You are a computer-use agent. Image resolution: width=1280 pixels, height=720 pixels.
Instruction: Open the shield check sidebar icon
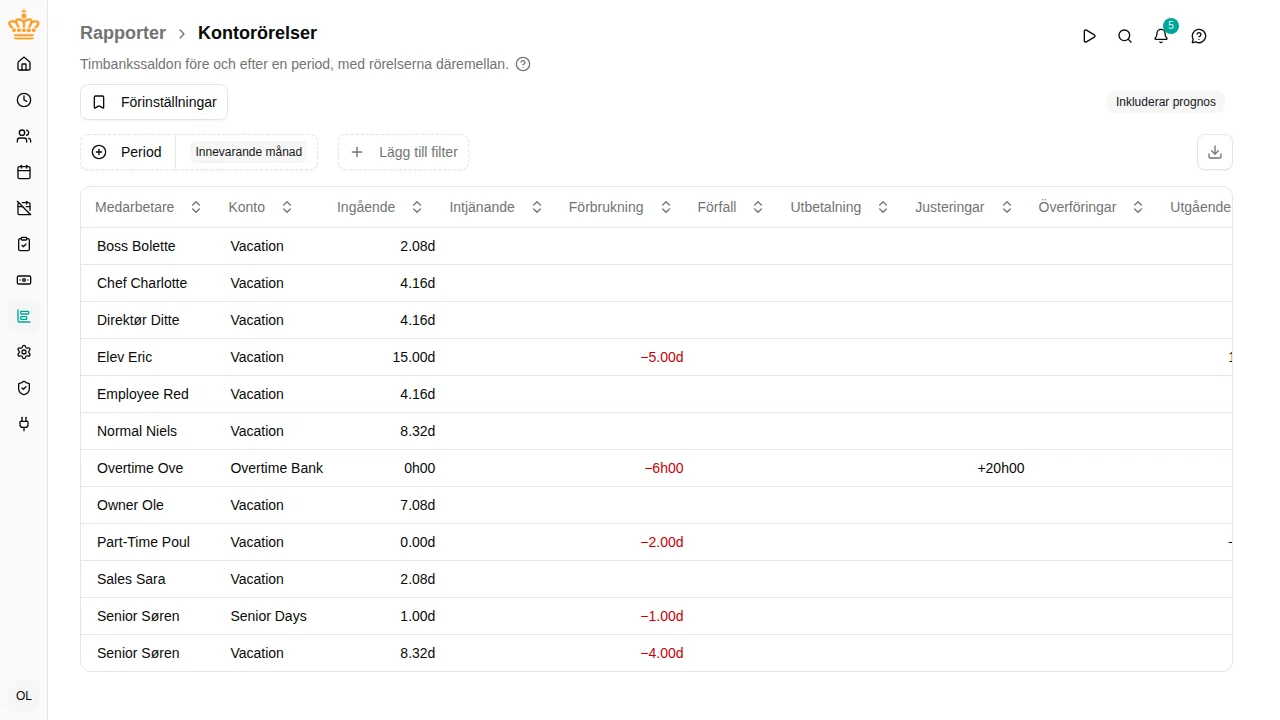click(x=24, y=388)
